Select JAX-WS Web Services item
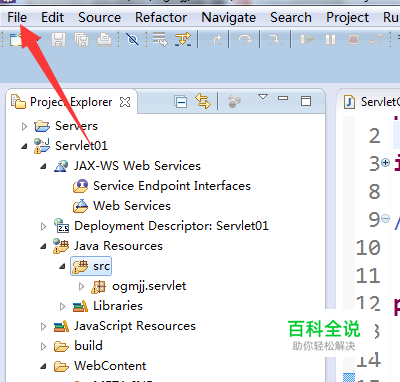The width and height of the screenshot is (400, 382). point(137,166)
